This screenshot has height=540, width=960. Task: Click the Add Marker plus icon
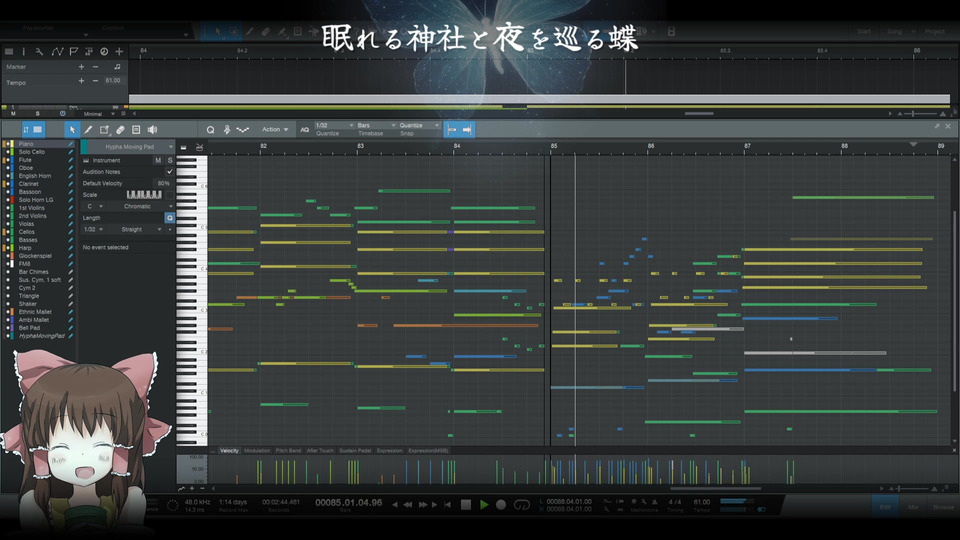(82, 67)
